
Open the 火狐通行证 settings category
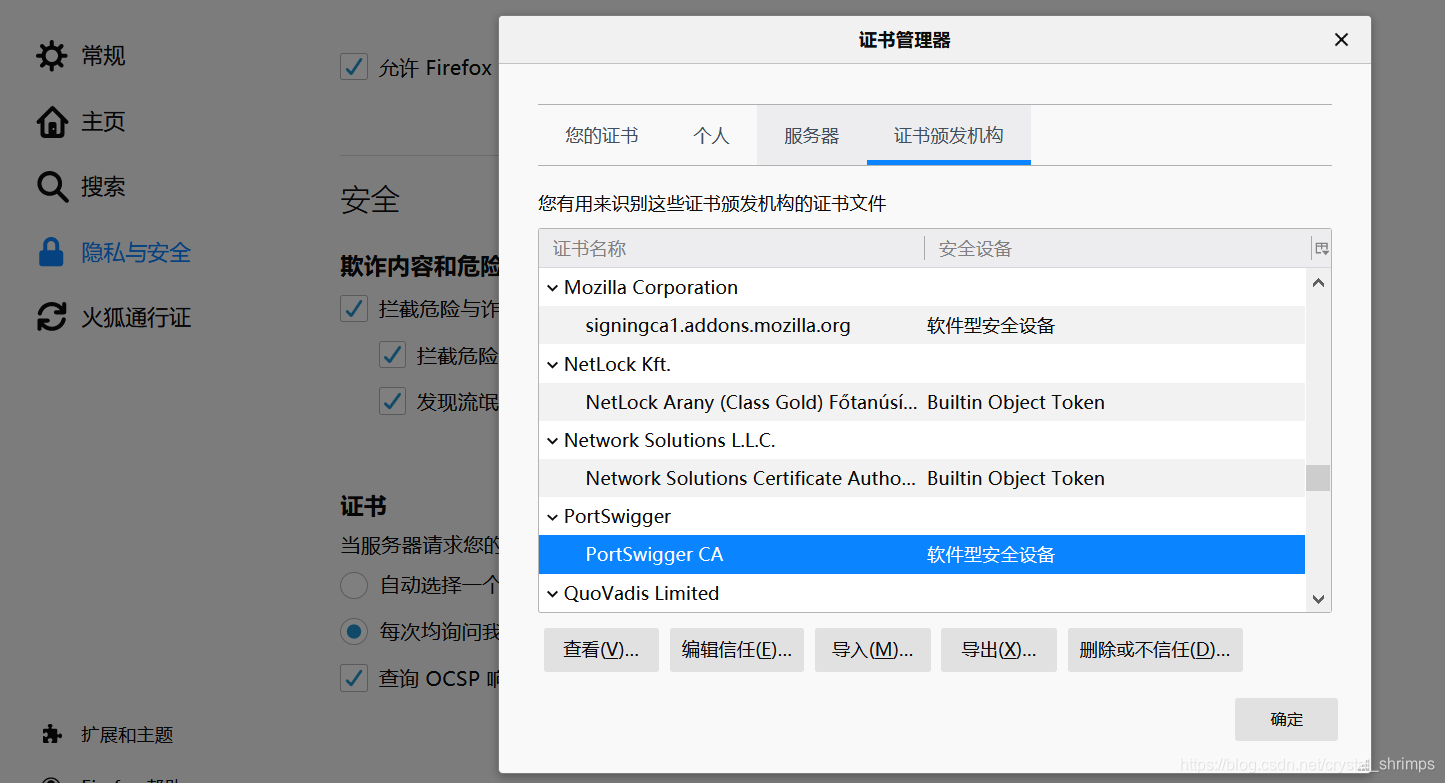pyautogui.click(x=136, y=318)
